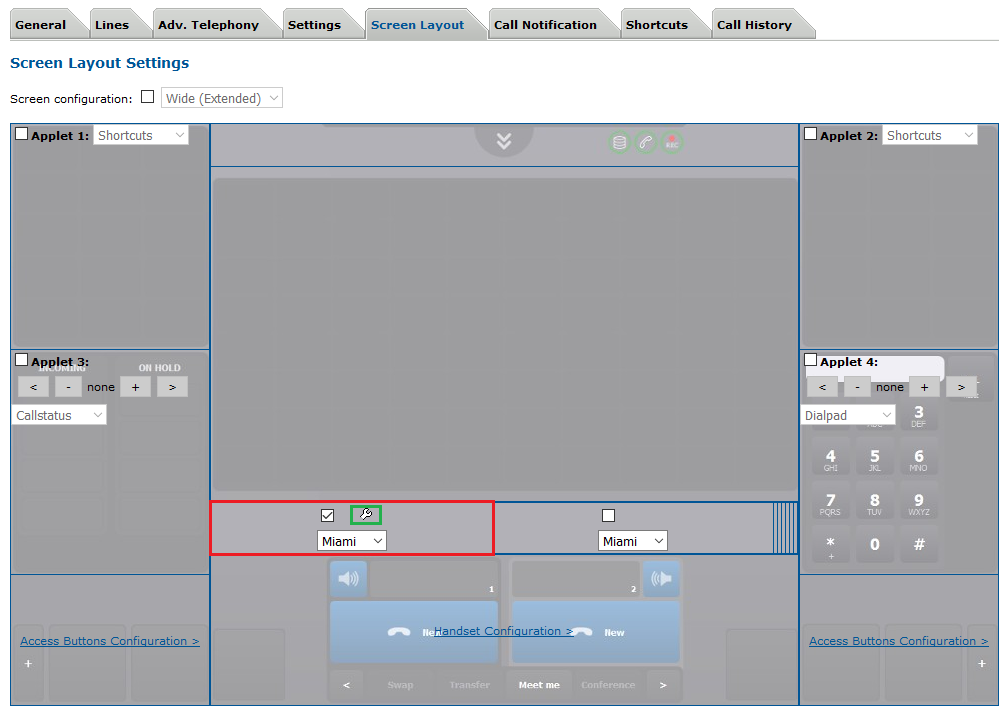Open the Callstatus dropdown in Applet 3
The width and height of the screenshot is (1004, 711).
click(x=59, y=415)
